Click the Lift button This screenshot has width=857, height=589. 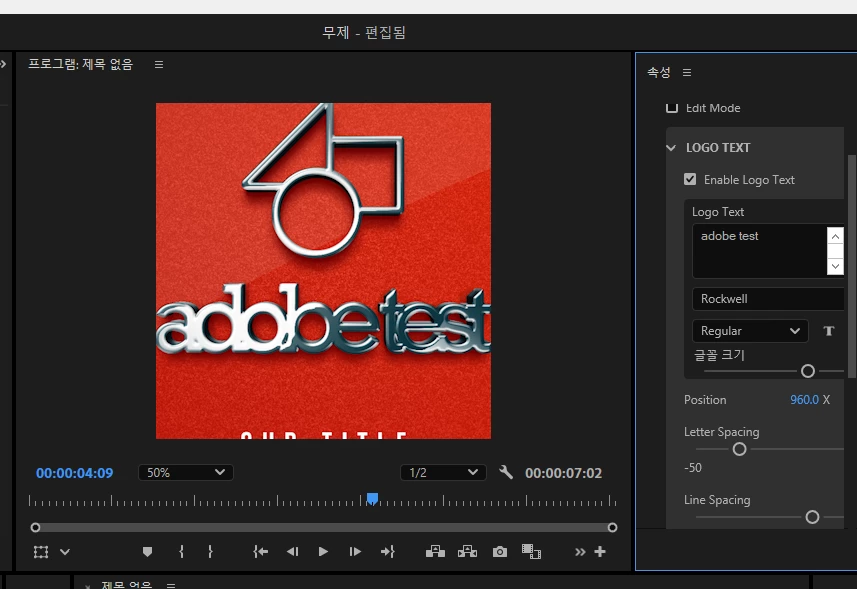[x=435, y=552]
